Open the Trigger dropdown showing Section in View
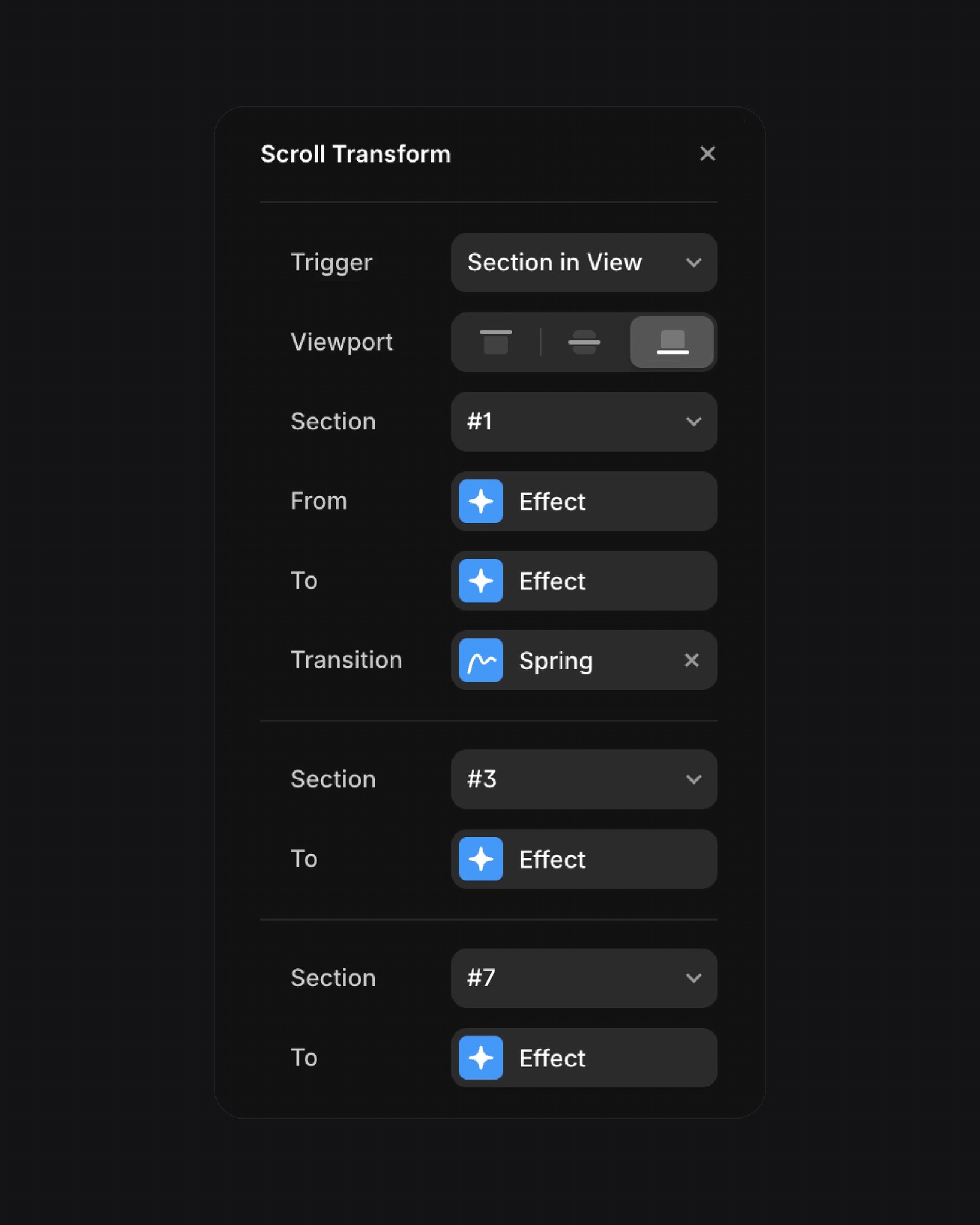Image resolution: width=980 pixels, height=1225 pixels. click(x=583, y=262)
